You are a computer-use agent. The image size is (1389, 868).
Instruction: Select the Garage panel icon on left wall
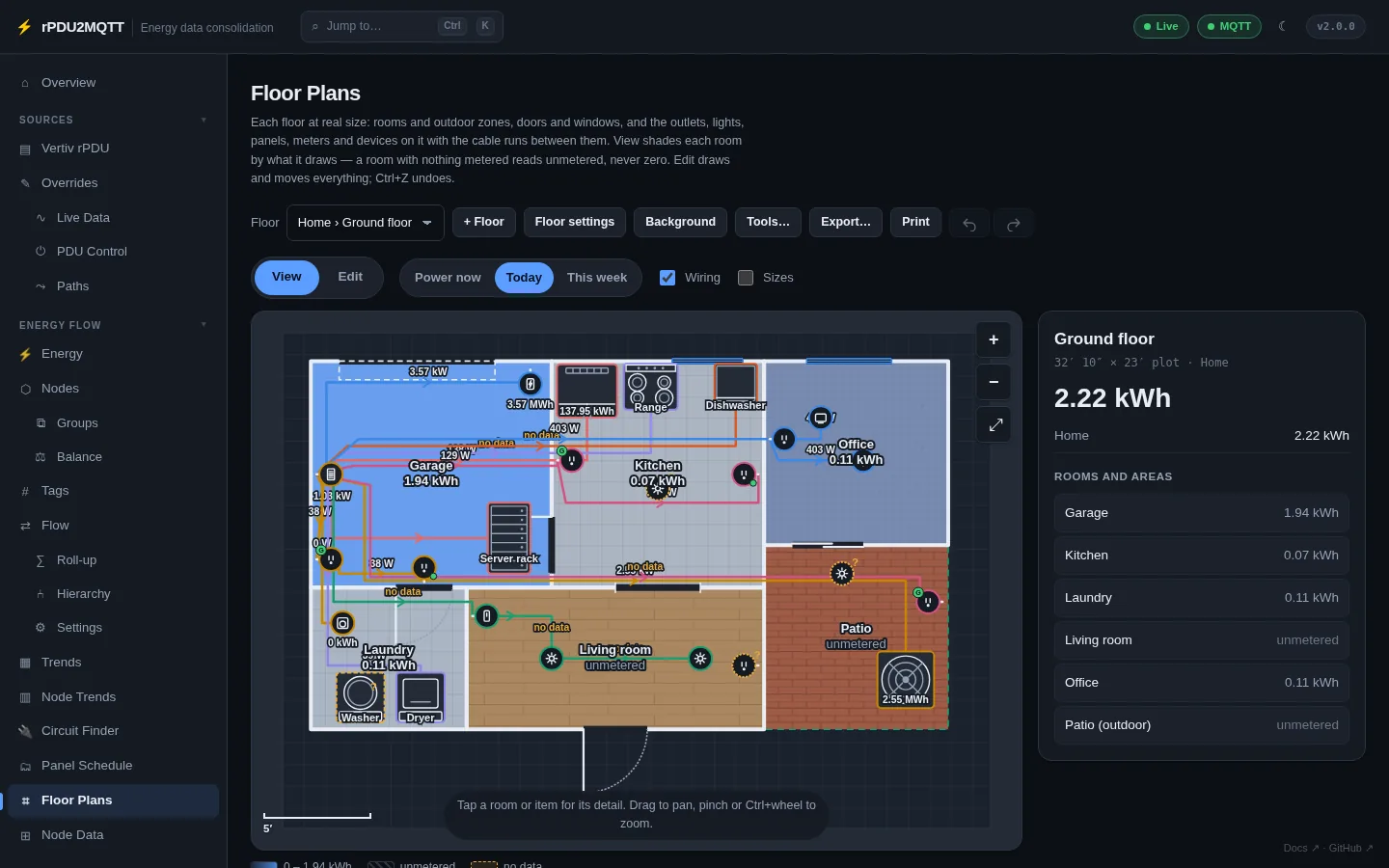tap(331, 475)
